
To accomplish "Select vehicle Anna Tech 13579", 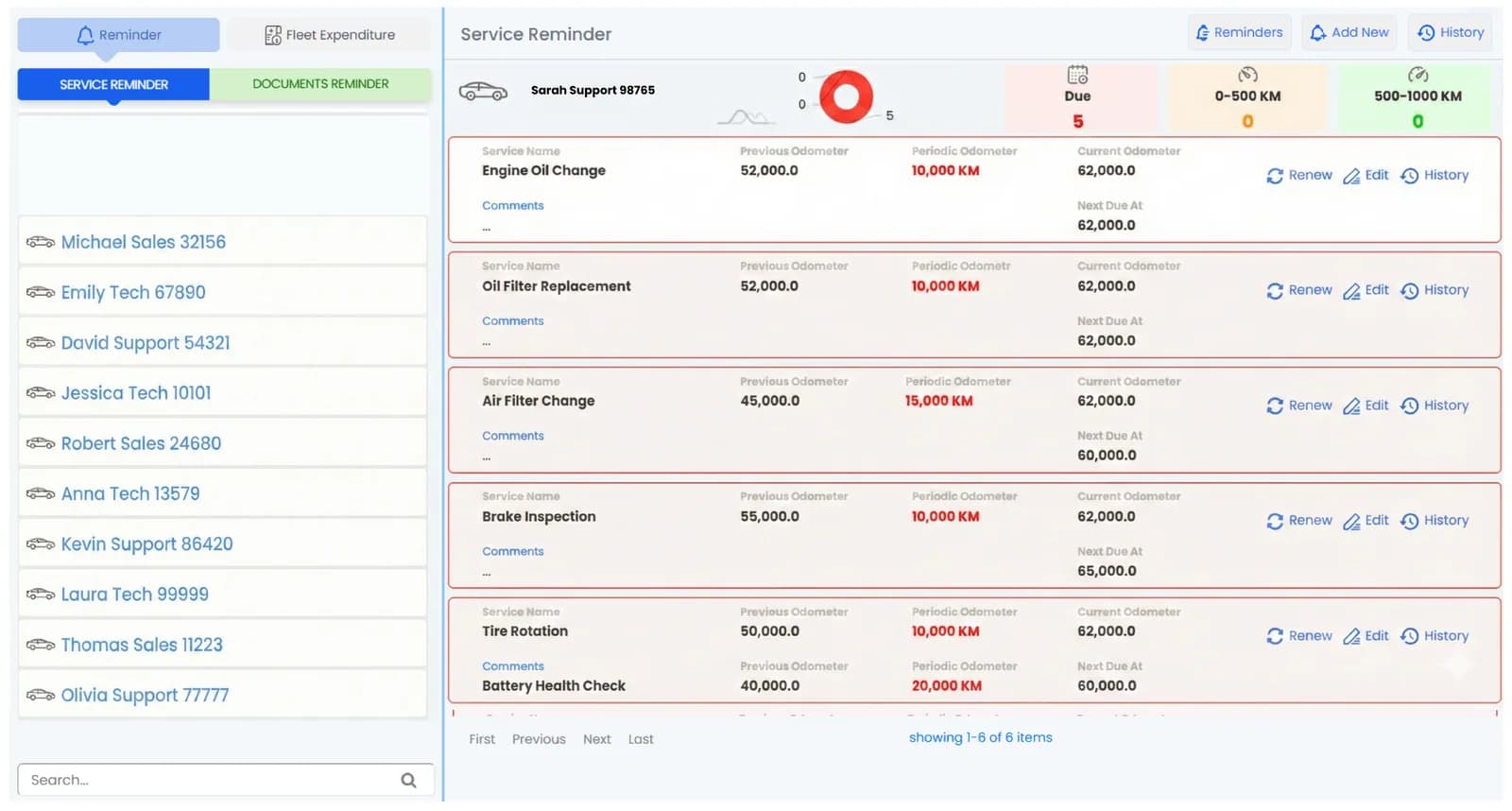I will coord(222,492).
